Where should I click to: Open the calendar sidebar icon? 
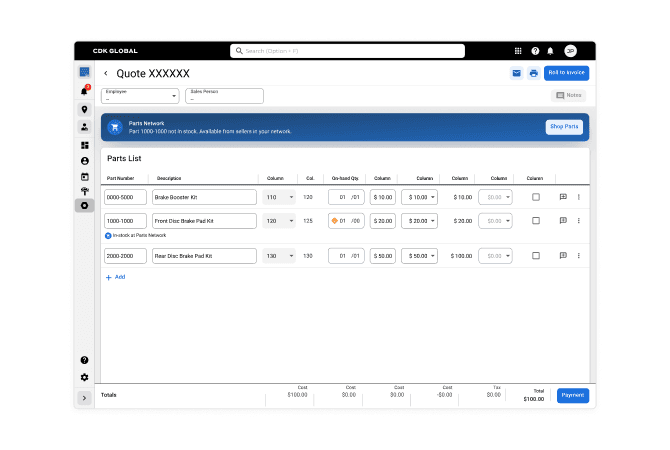click(x=85, y=176)
